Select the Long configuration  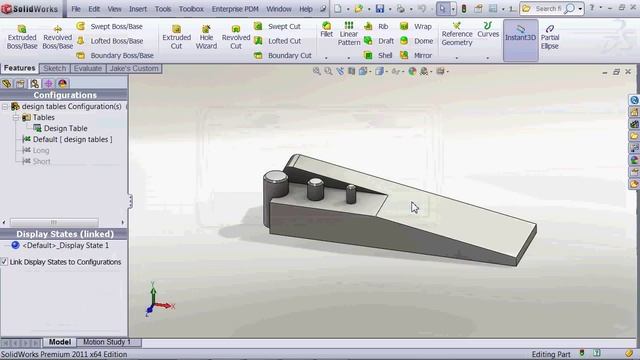(36, 151)
